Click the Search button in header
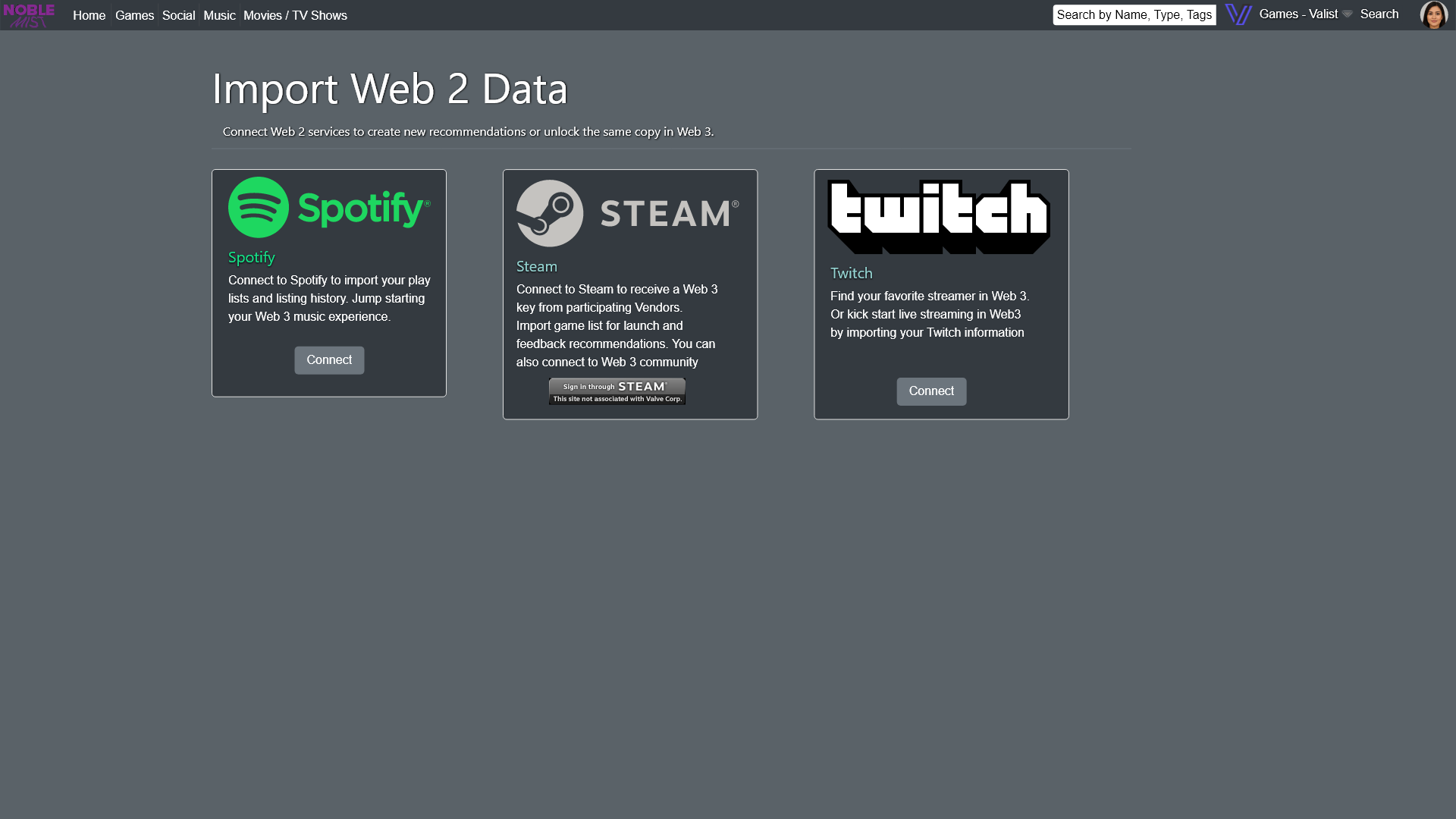Viewport: 1456px width, 819px height. click(x=1379, y=14)
